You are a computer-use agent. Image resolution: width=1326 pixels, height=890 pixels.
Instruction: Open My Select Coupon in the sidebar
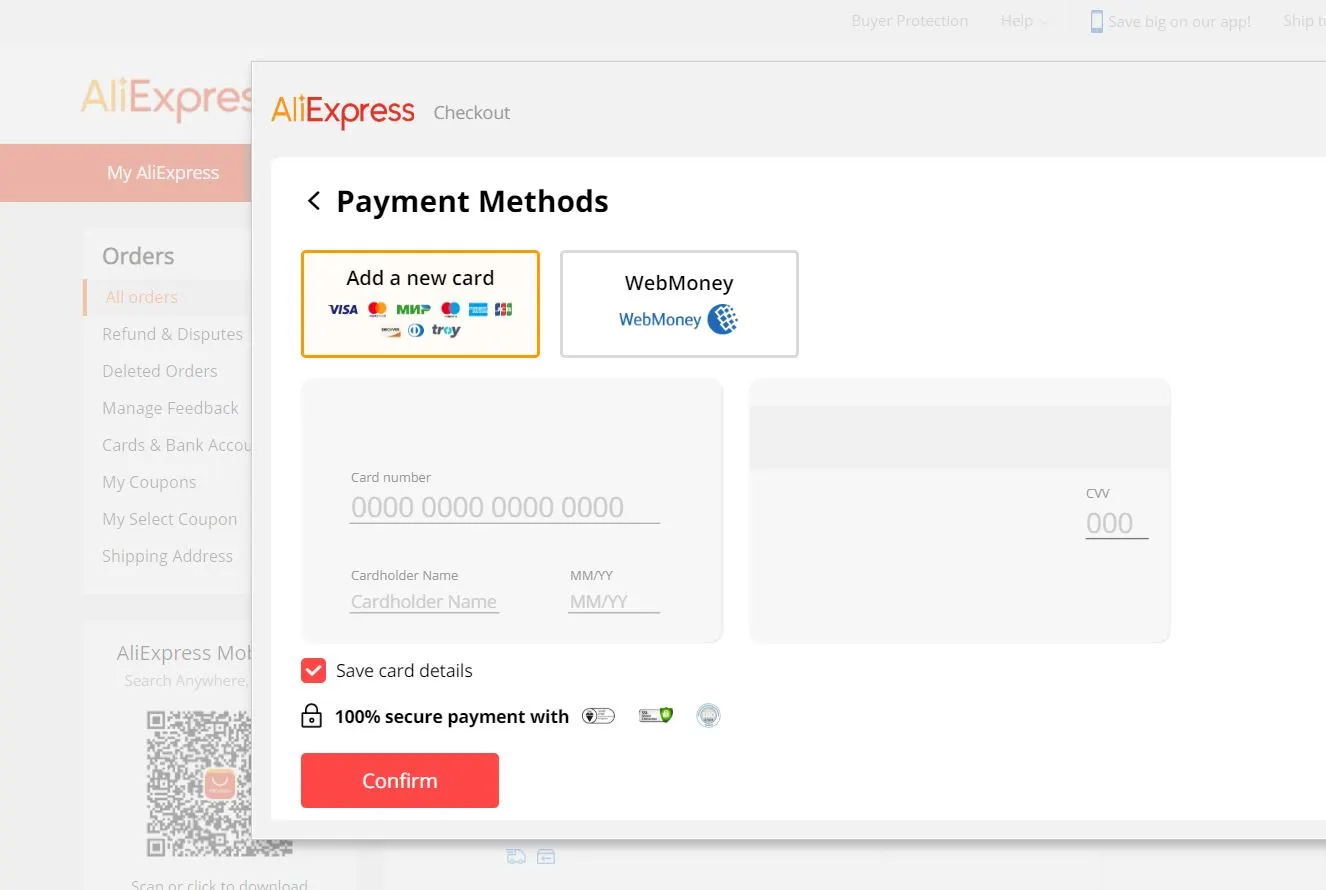pos(170,519)
